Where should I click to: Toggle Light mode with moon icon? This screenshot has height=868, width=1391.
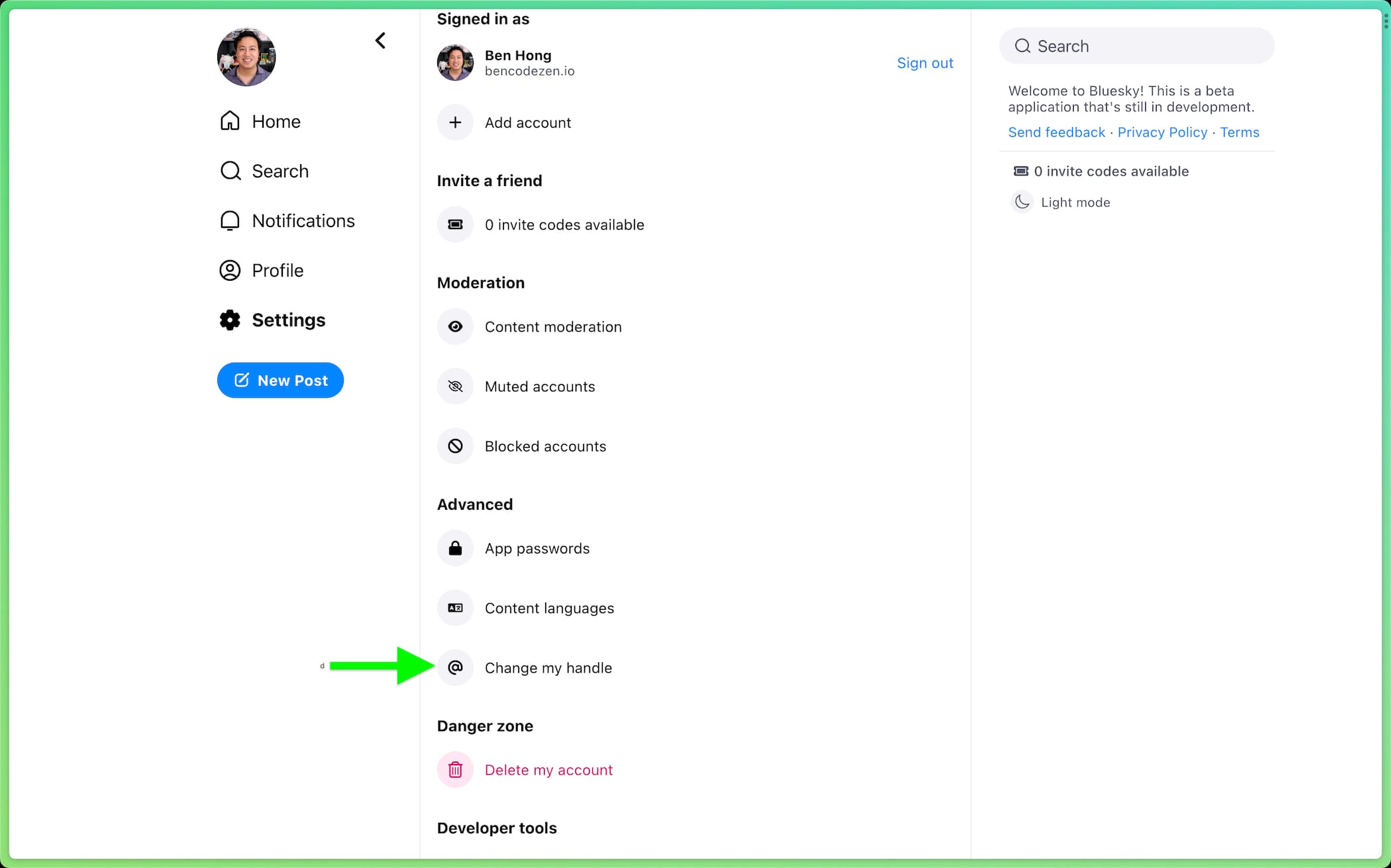point(1022,202)
